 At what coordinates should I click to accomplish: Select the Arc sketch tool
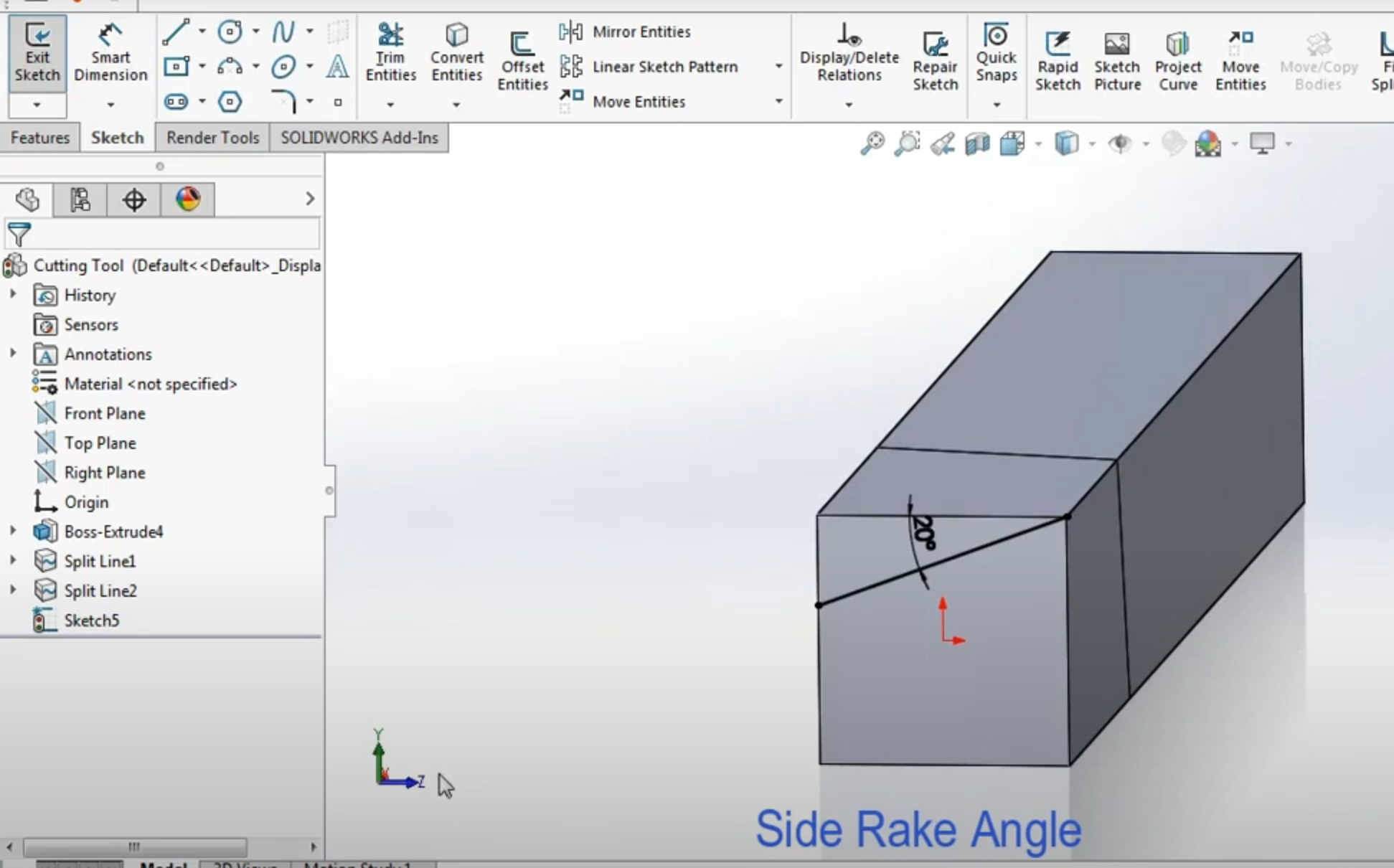230,67
